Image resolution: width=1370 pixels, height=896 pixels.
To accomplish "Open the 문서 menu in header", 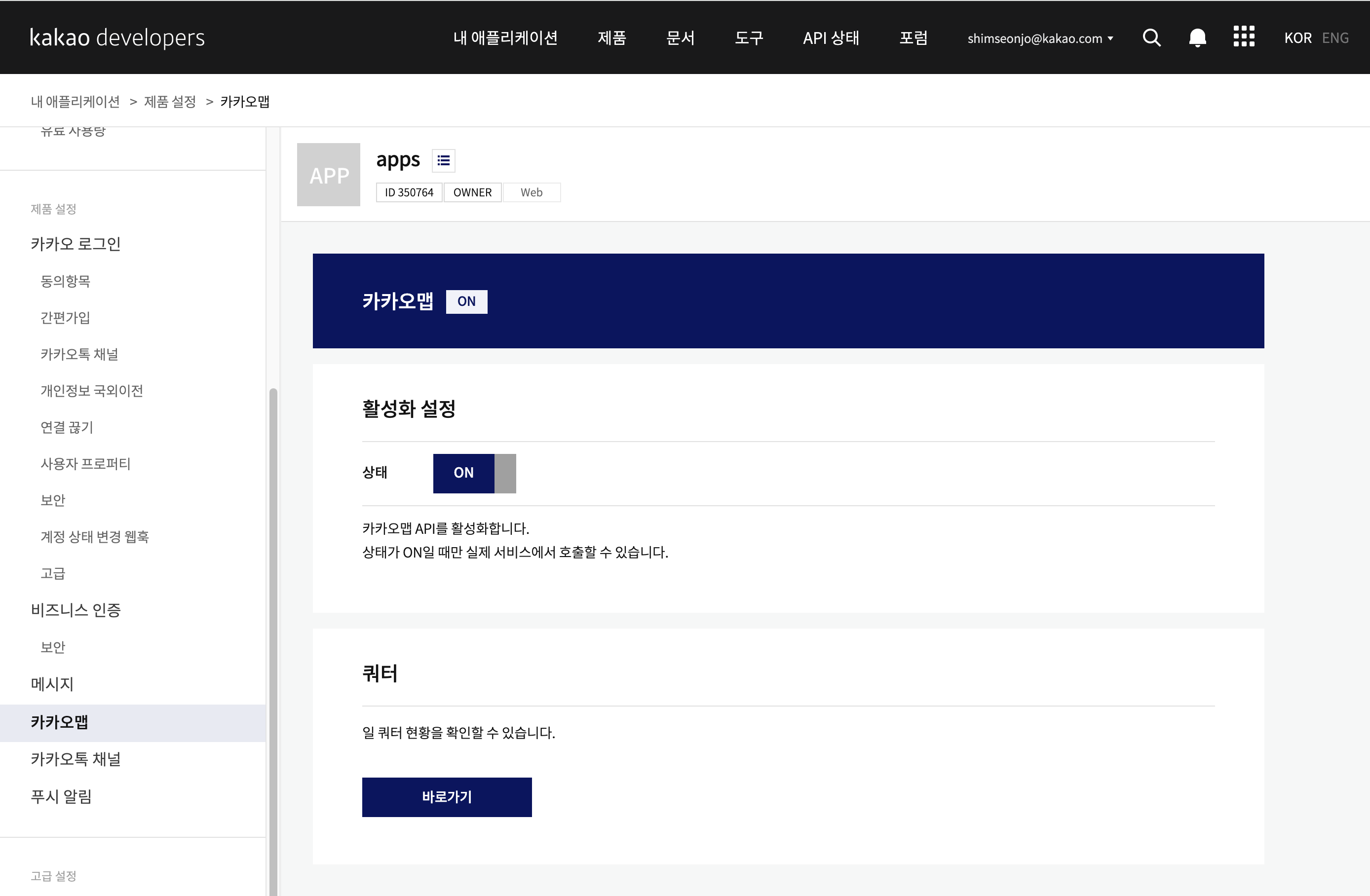I will click(680, 38).
